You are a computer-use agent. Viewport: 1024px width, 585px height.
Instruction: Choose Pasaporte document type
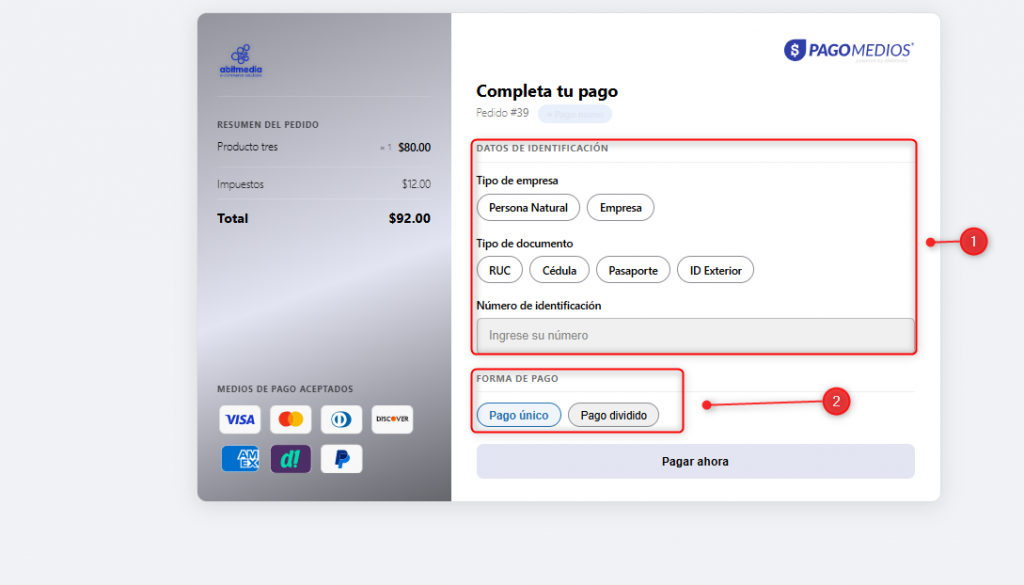point(633,270)
